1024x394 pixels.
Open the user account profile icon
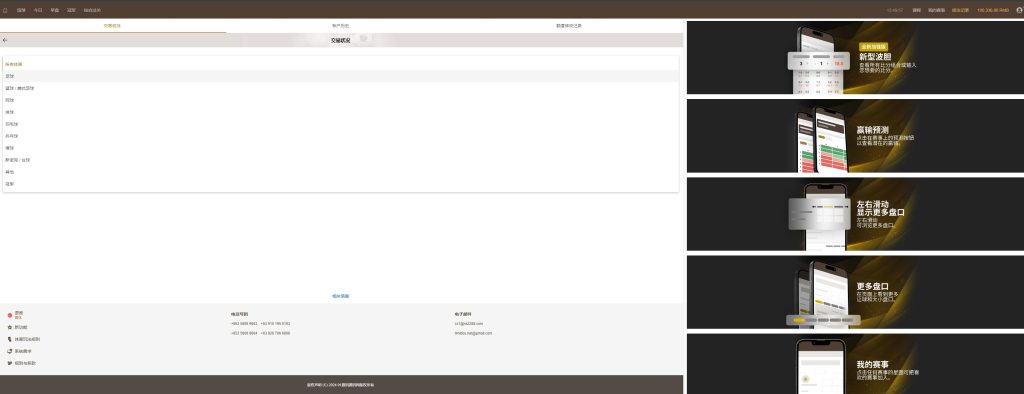point(1019,10)
